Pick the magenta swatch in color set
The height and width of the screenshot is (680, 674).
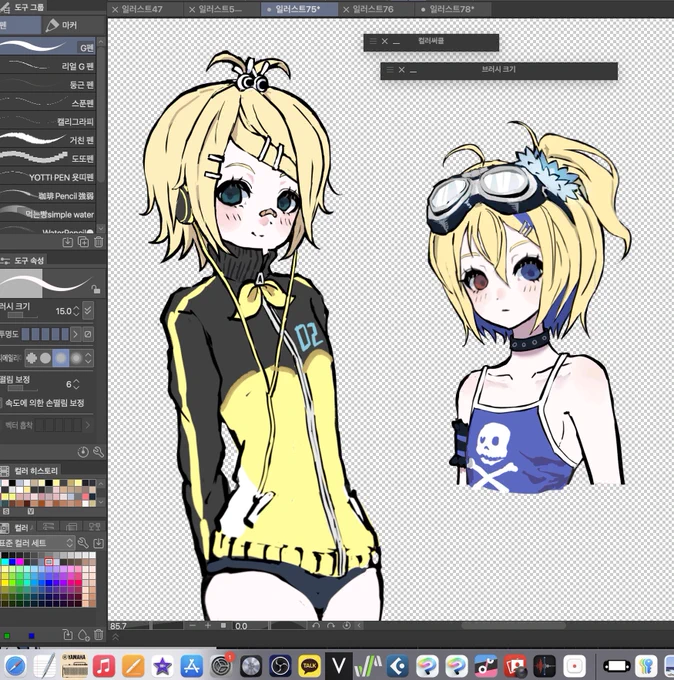tap(20, 562)
